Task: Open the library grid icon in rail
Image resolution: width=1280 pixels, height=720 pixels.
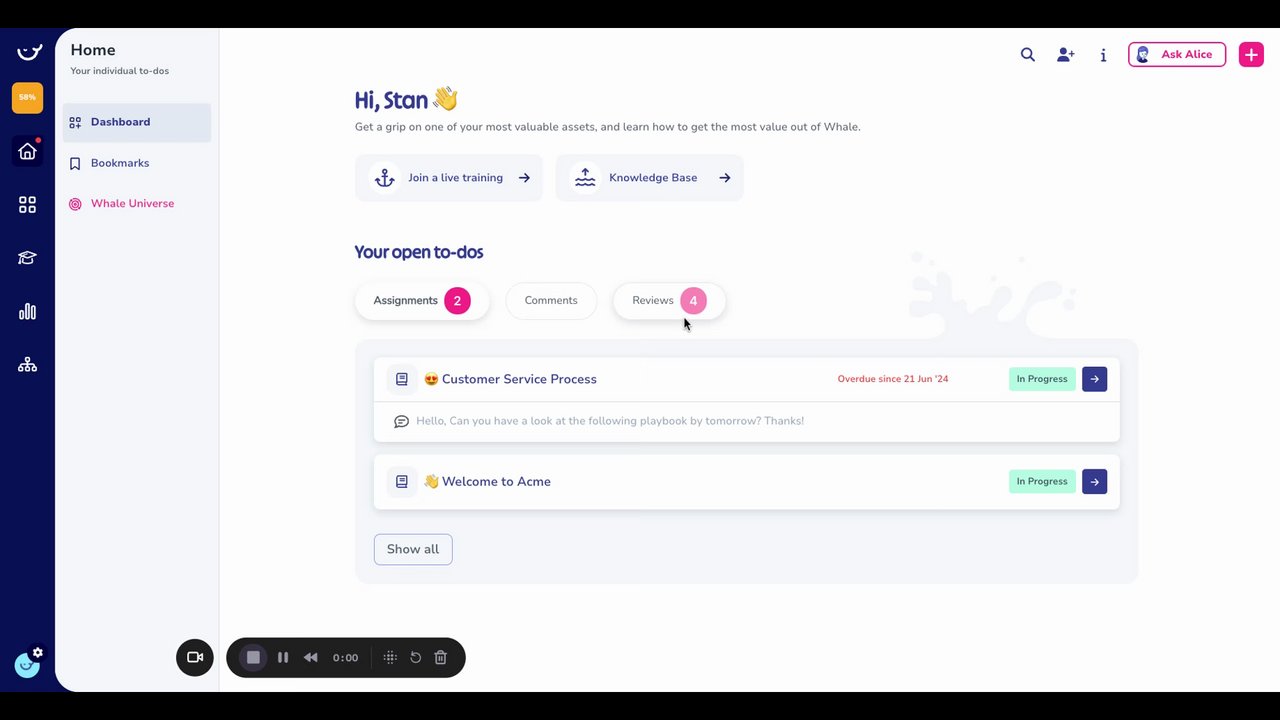Action: click(27, 204)
